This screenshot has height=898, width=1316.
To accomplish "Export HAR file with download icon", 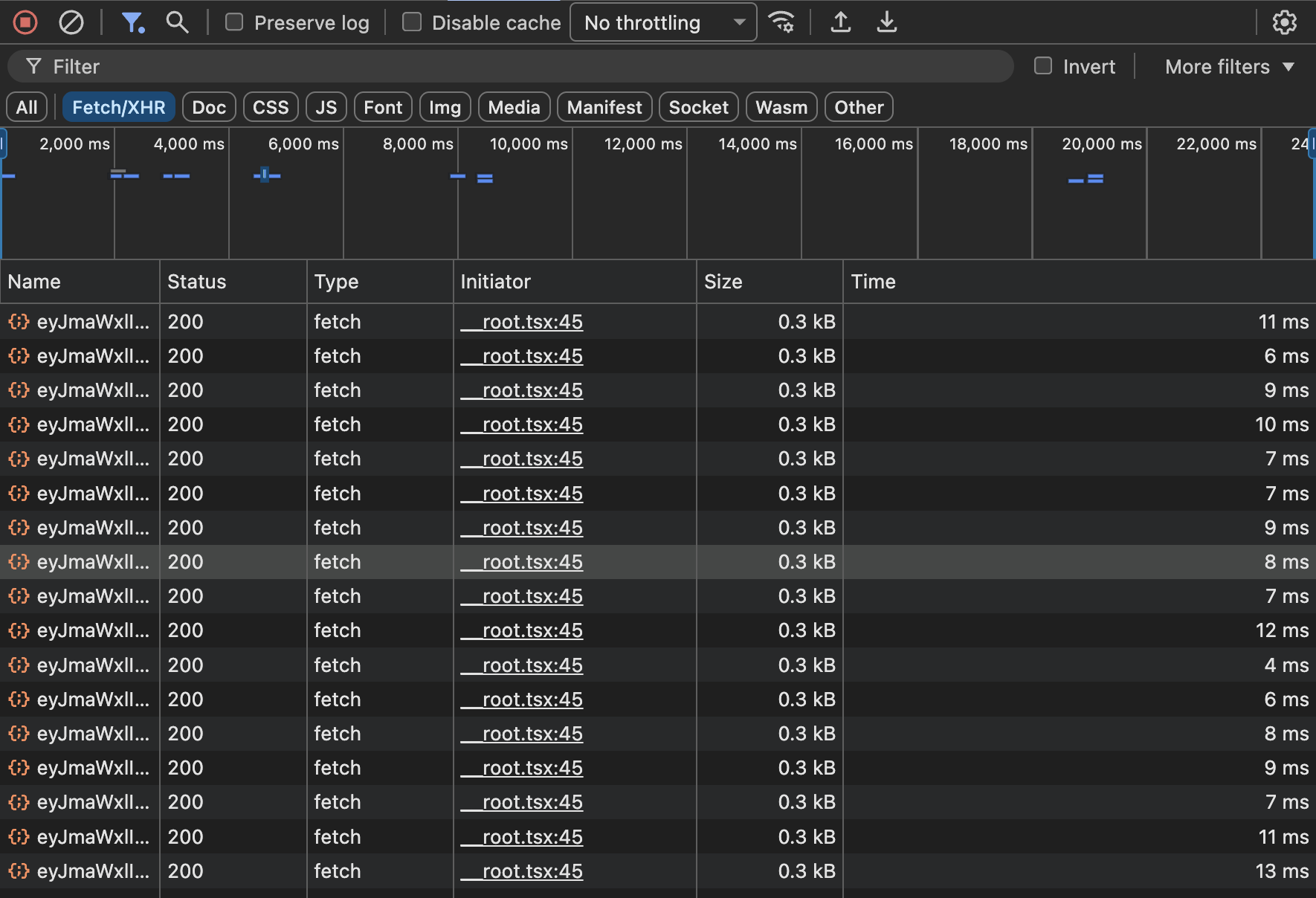I will 886,22.
